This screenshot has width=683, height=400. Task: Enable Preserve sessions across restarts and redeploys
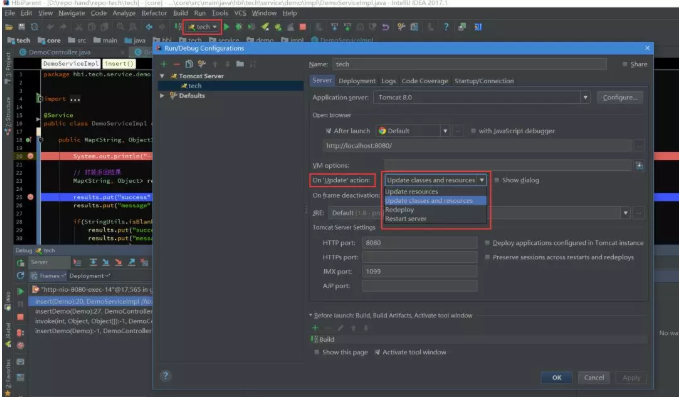[x=487, y=257]
